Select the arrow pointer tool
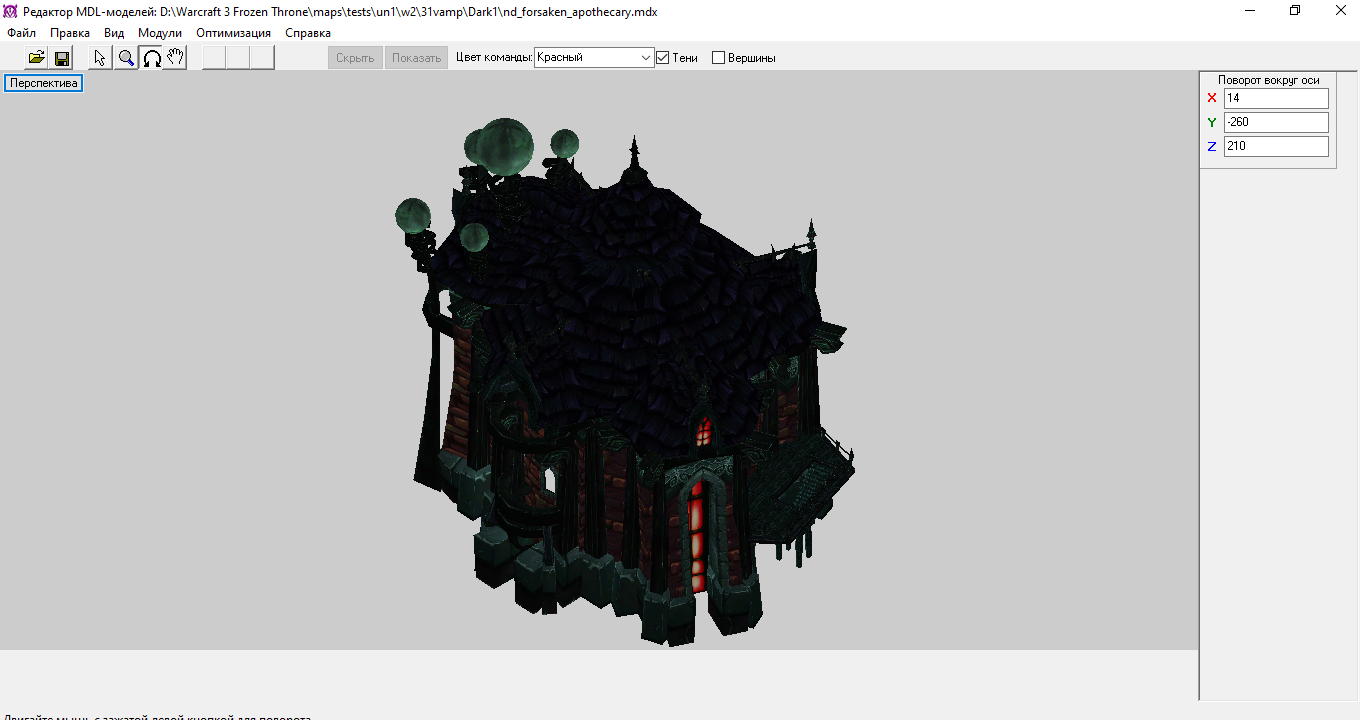Screen dimensions: 1360x720 point(100,58)
